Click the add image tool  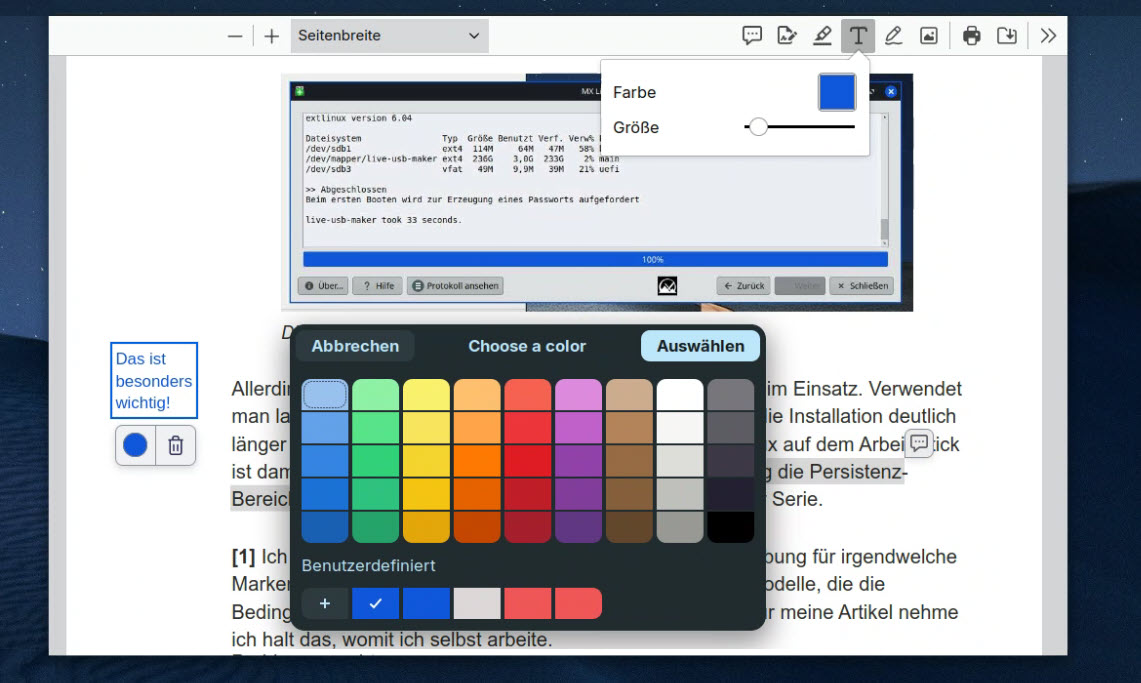click(929, 36)
